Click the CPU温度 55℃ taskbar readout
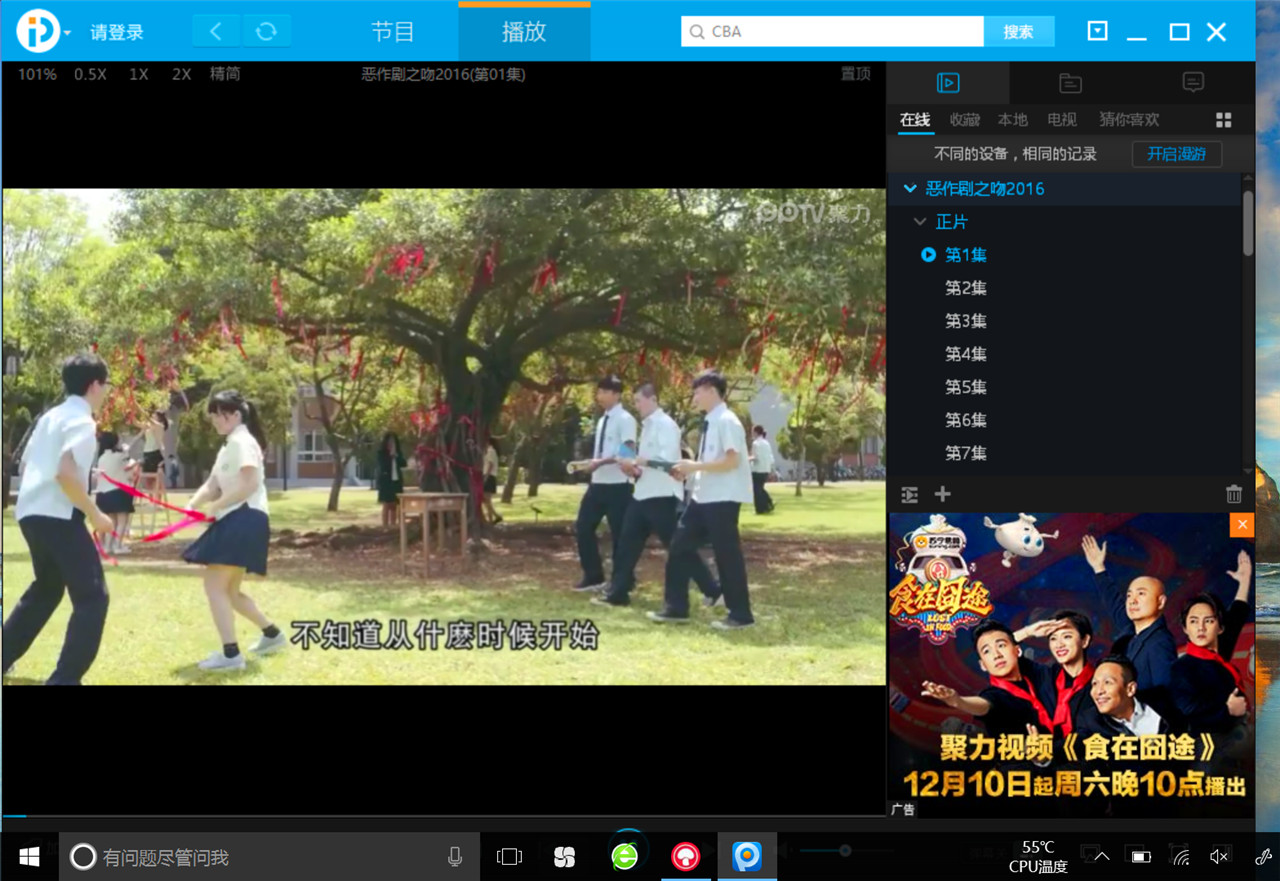This screenshot has width=1280, height=881. 1038,857
